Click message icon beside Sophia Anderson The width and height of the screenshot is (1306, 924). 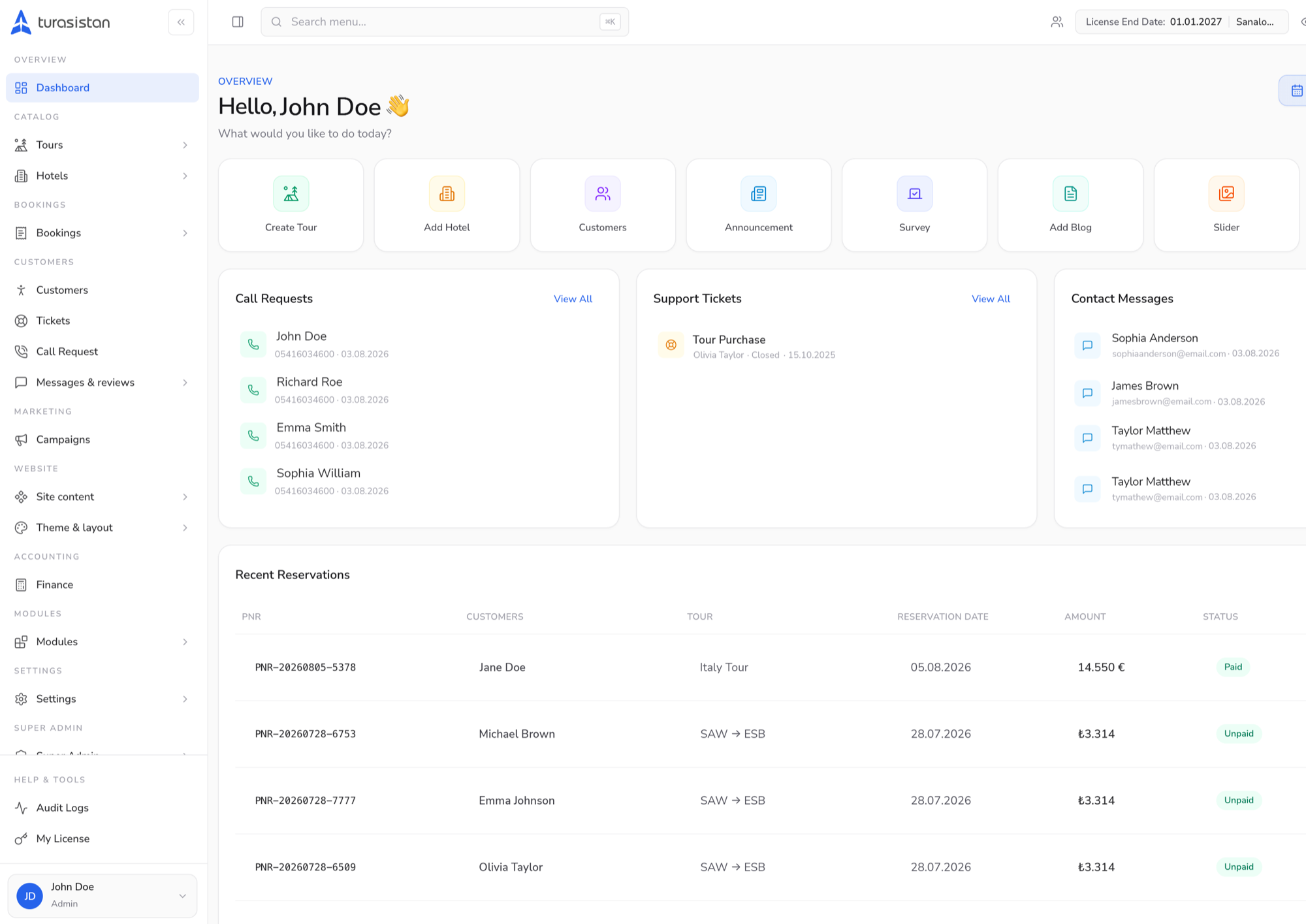1087,345
